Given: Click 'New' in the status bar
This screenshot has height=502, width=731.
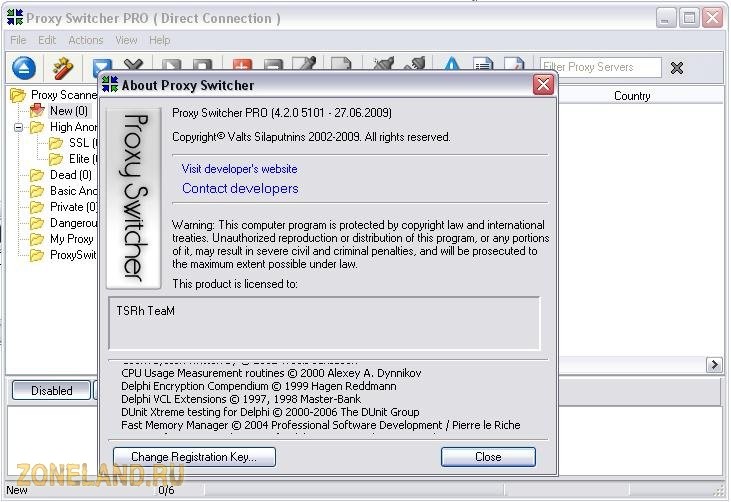Looking at the screenshot, I should [17, 490].
